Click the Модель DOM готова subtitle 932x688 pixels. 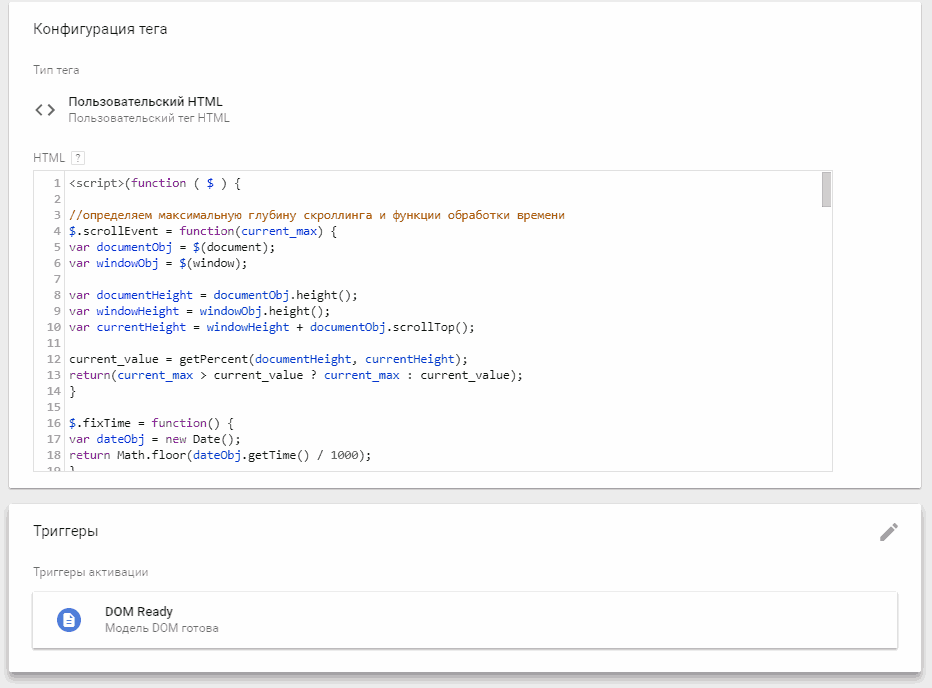162,628
